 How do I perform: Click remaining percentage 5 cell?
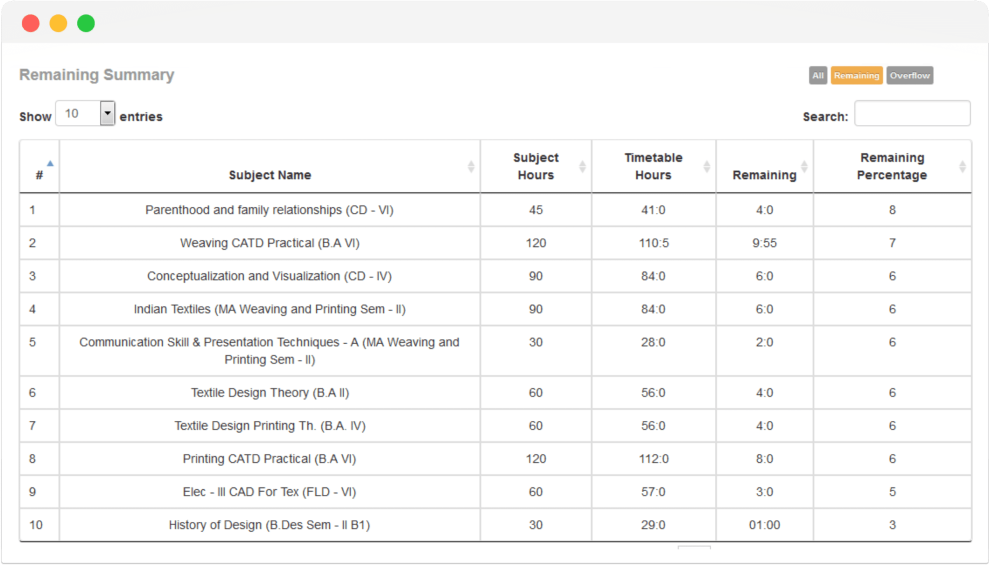892,492
